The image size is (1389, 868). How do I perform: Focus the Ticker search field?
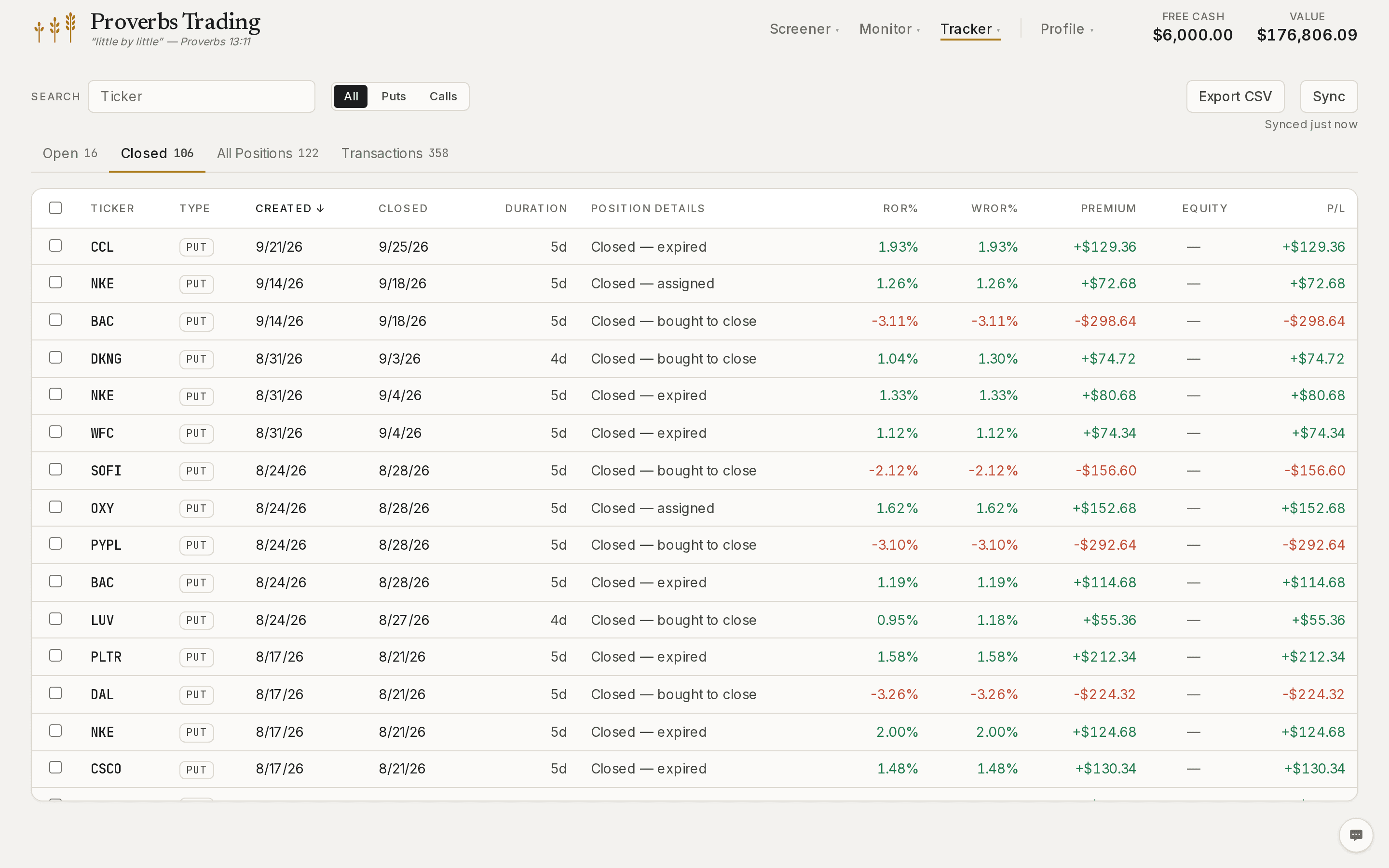(202, 96)
